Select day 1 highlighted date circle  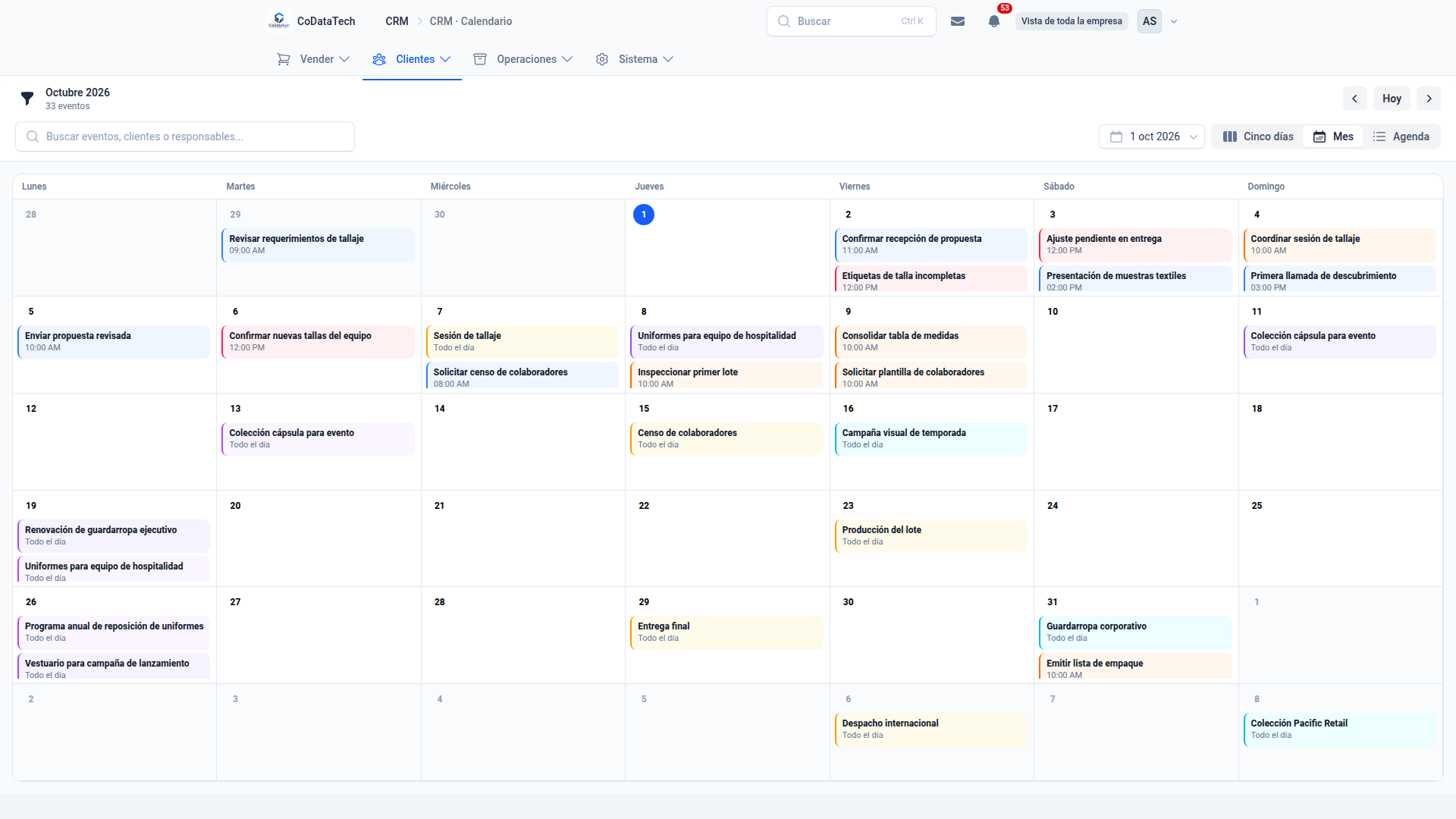coord(644,215)
